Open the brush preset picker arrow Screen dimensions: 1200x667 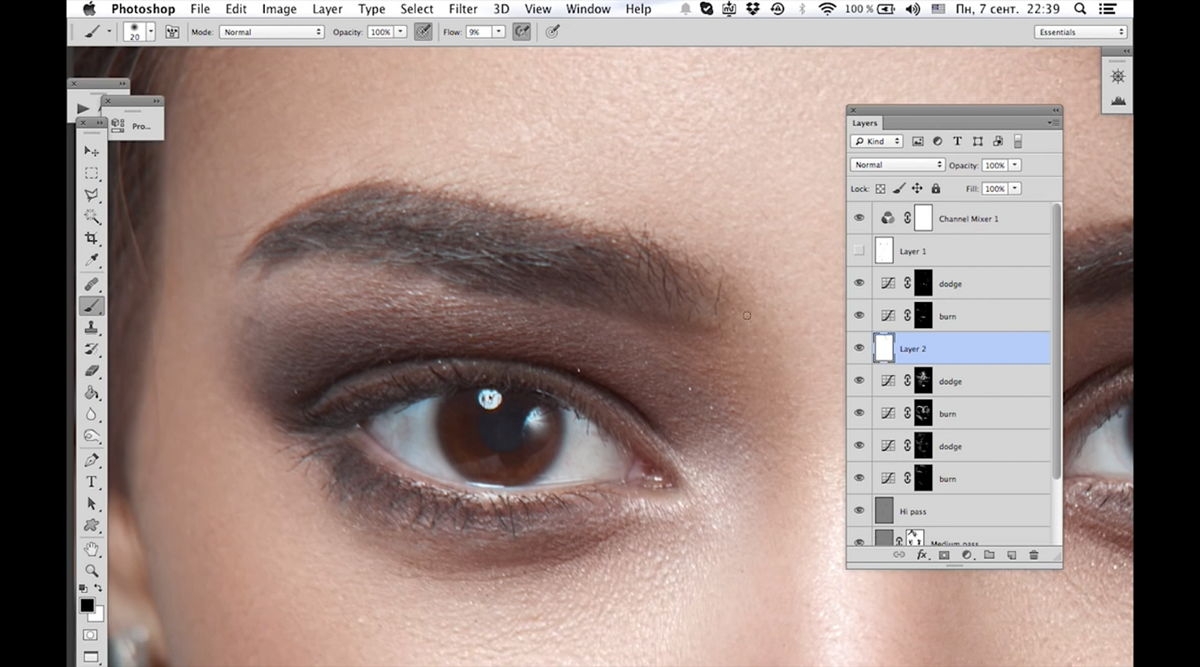point(151,32)
